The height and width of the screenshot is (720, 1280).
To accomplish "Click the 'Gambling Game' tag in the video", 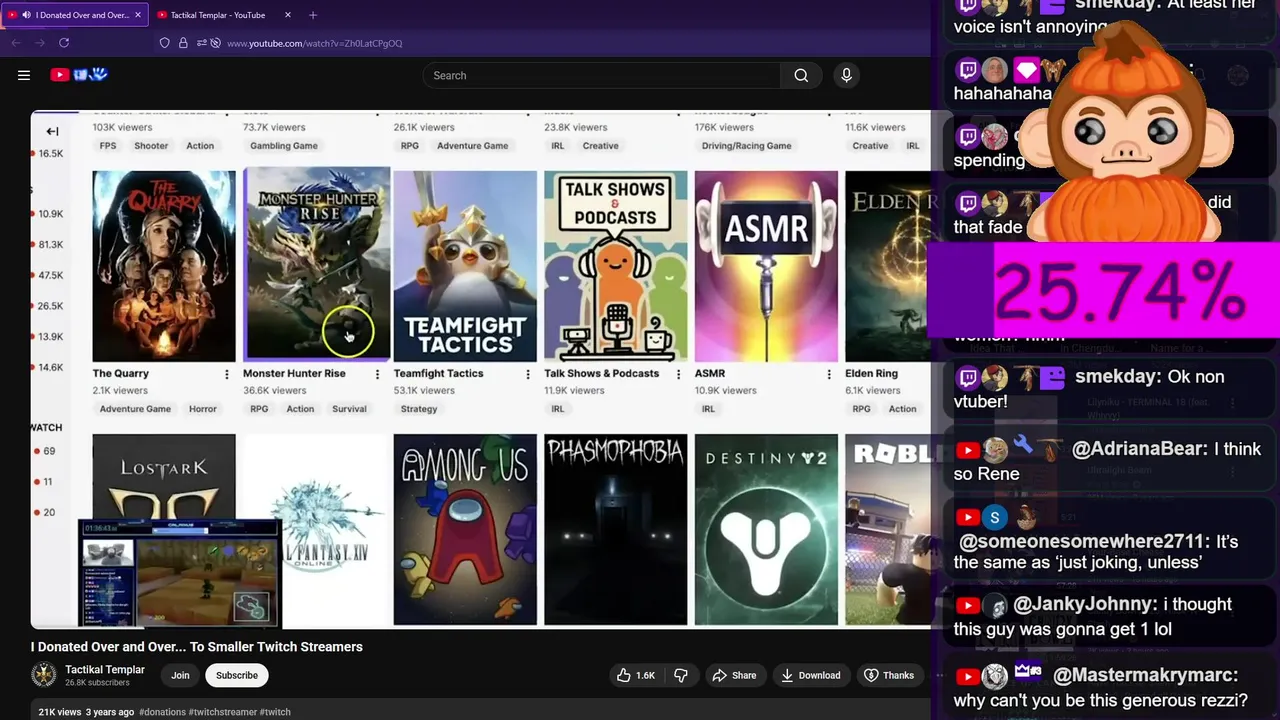I will click(x=284, y=146).
